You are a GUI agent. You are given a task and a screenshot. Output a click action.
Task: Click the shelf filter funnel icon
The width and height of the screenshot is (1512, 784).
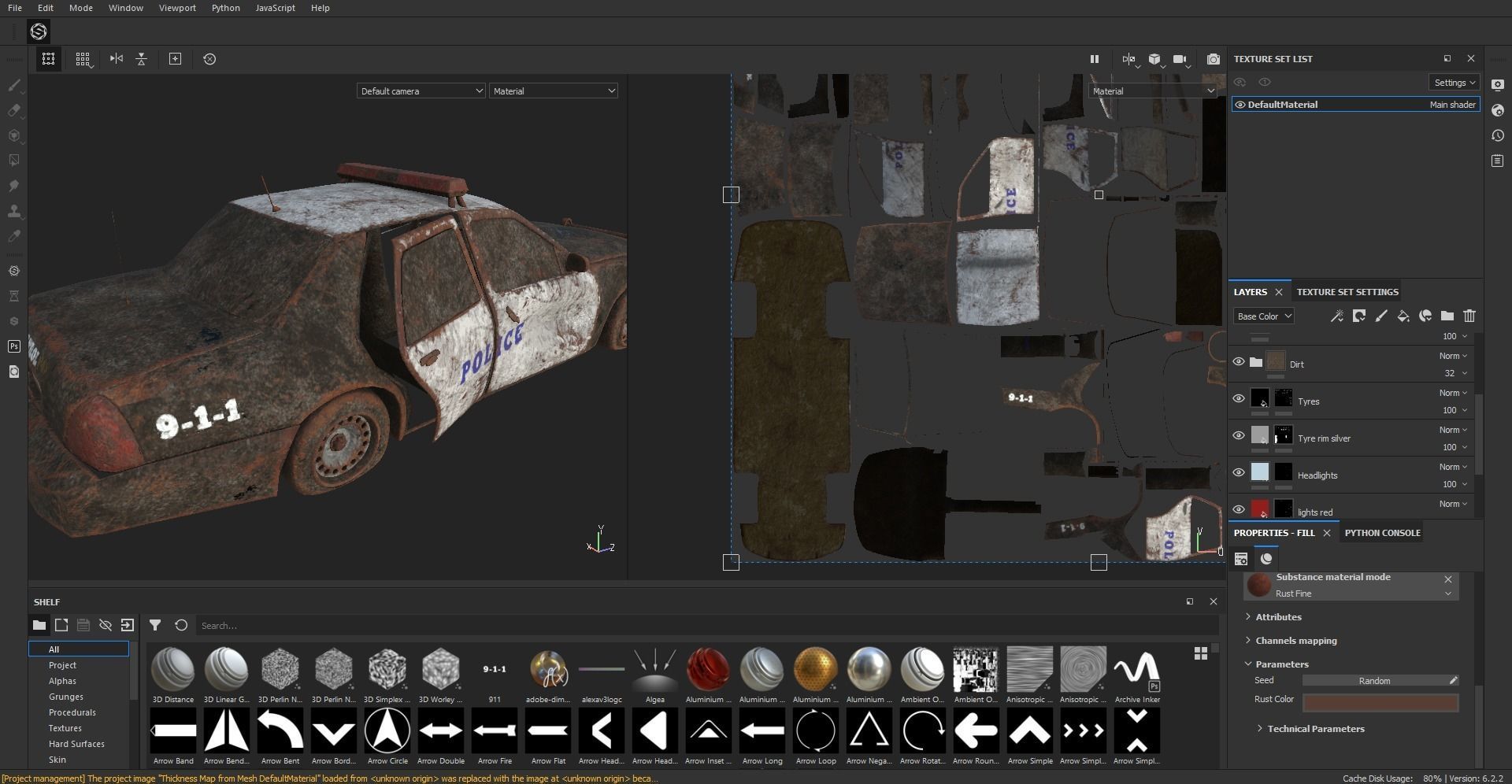click(155, 625)
